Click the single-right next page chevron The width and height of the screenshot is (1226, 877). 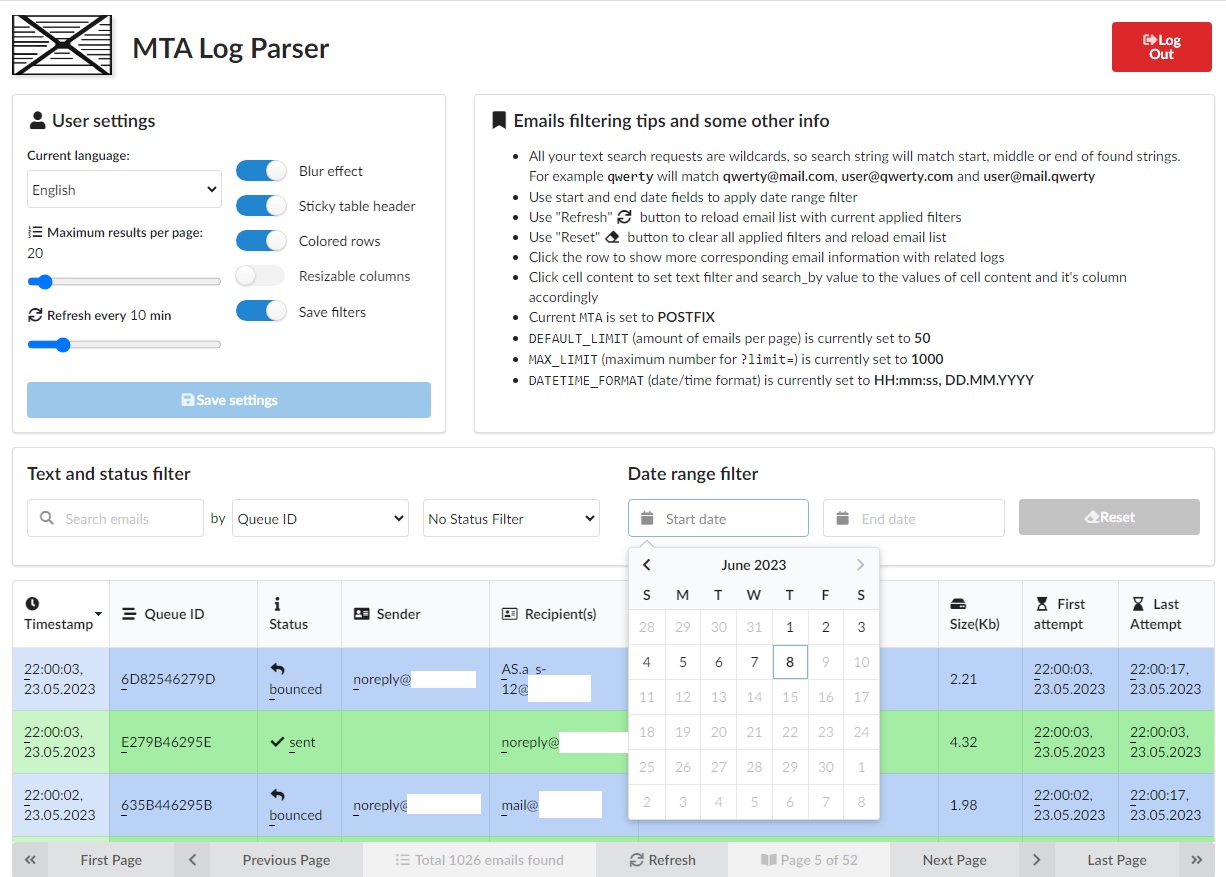click(x=1036, y=860)
